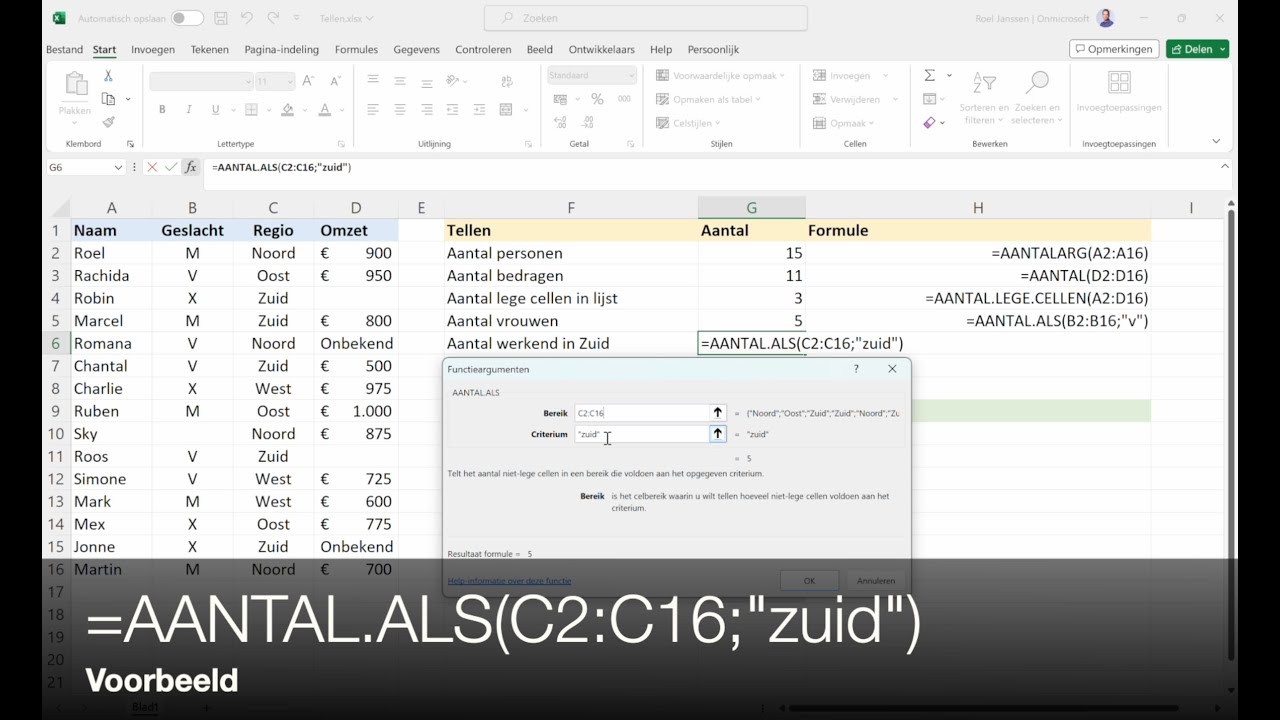Image resolution: width=1280 pixels, height=720 pixels.
Task: Close the Functieargumenten dialog
Action: pyautogui.click(x=892, y=369)
